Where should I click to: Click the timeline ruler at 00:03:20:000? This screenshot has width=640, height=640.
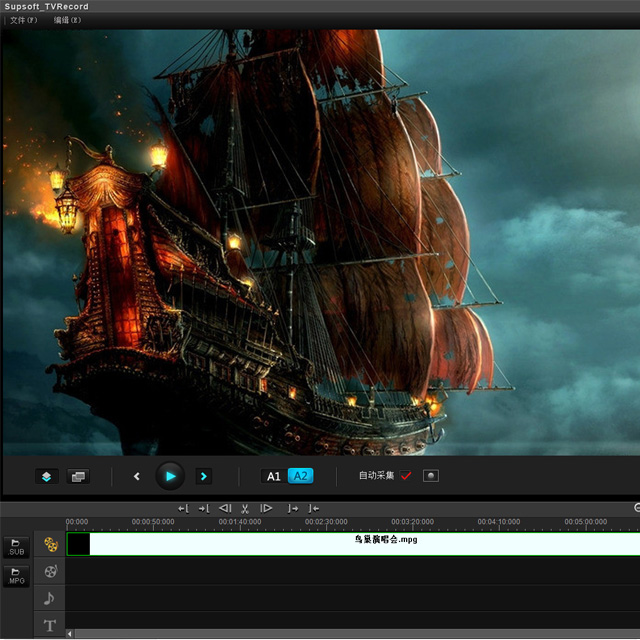412,522
